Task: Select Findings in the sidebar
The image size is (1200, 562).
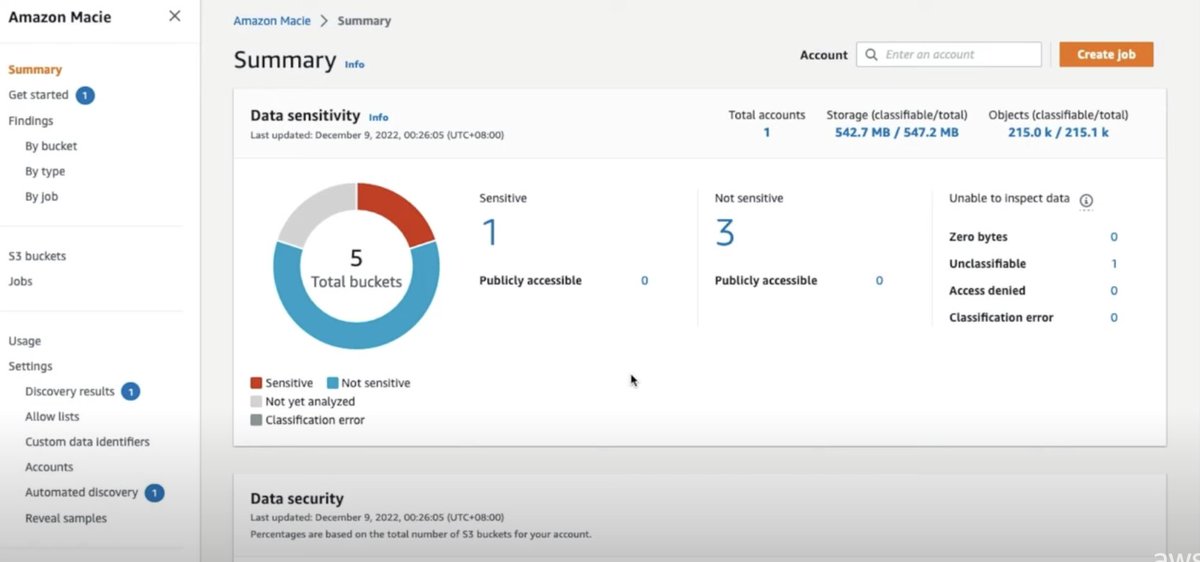Action: pyautogui.click(x=31, y=121)
